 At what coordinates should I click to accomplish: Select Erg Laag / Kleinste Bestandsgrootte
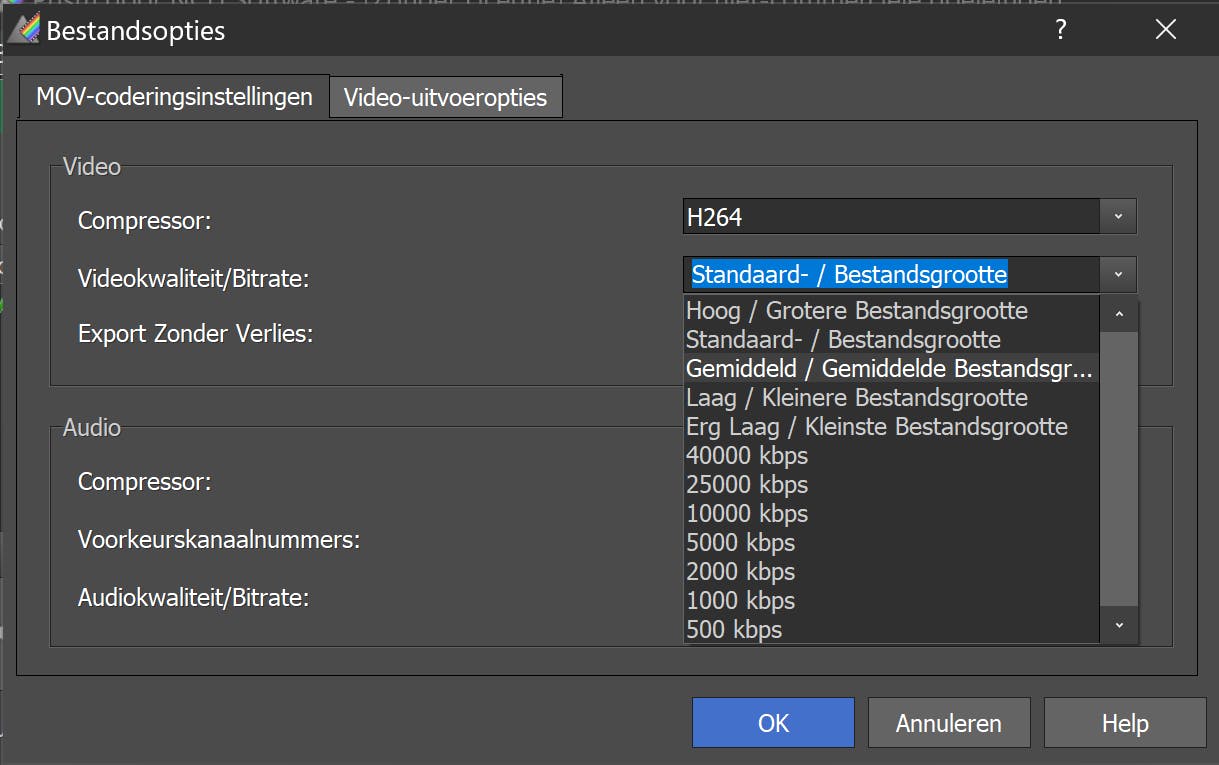[x=876, y=427]
